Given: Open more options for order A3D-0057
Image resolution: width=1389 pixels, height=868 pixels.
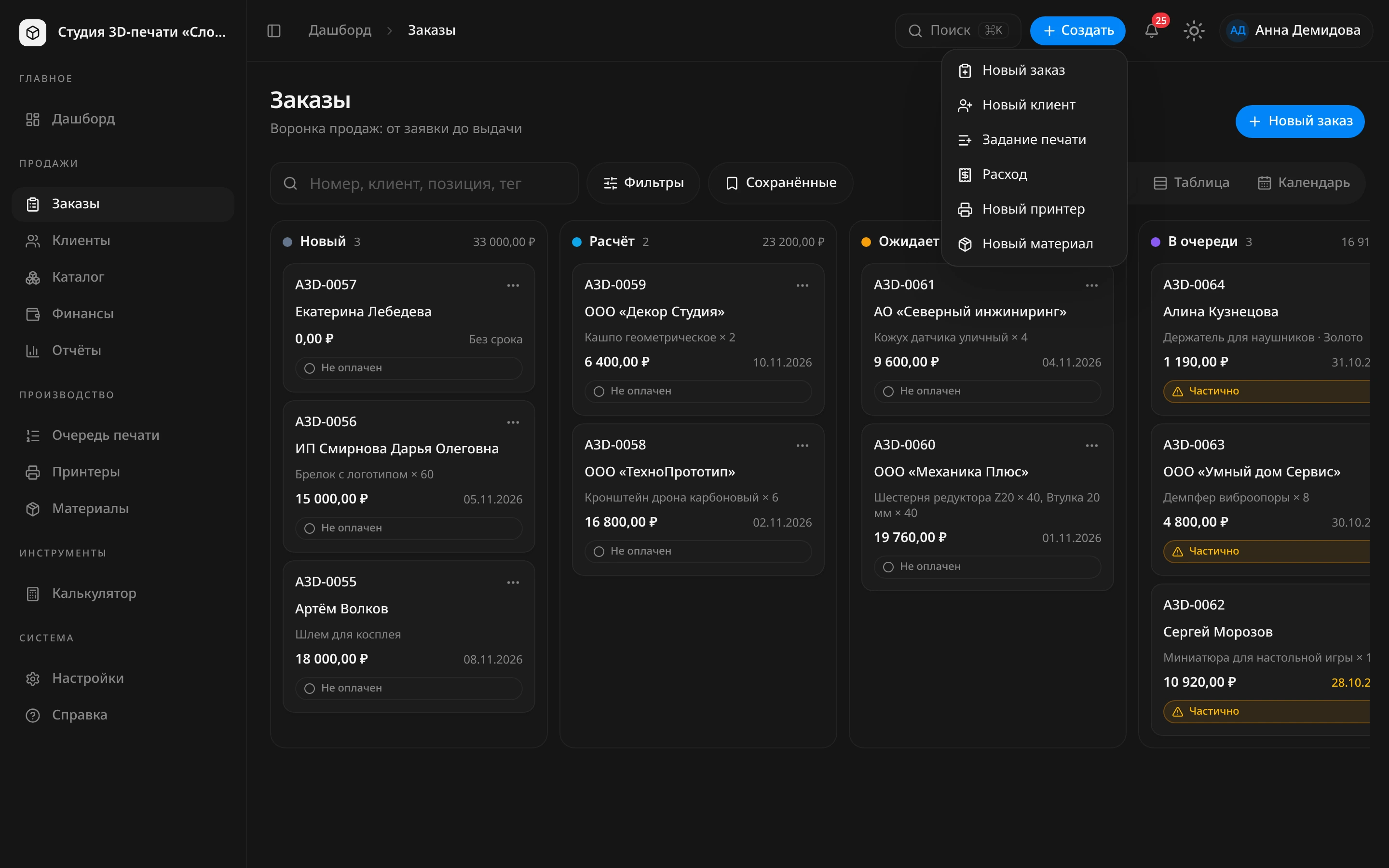Looking at the screenshot, I should pyautogui.click(x=513, y=285).
